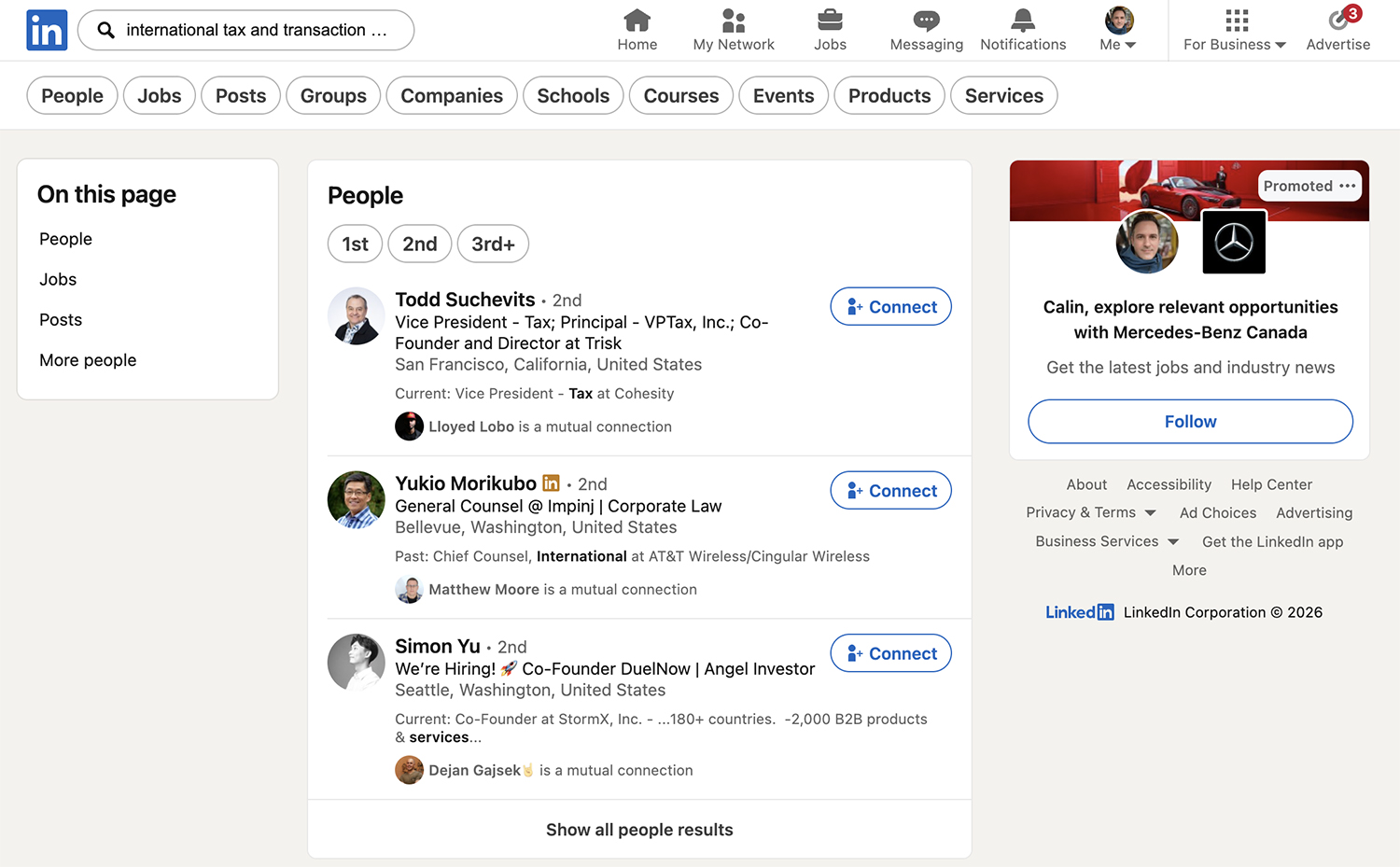Show all people results
The height and width of the screenshot is (867, 1400).
click(639, 830)
